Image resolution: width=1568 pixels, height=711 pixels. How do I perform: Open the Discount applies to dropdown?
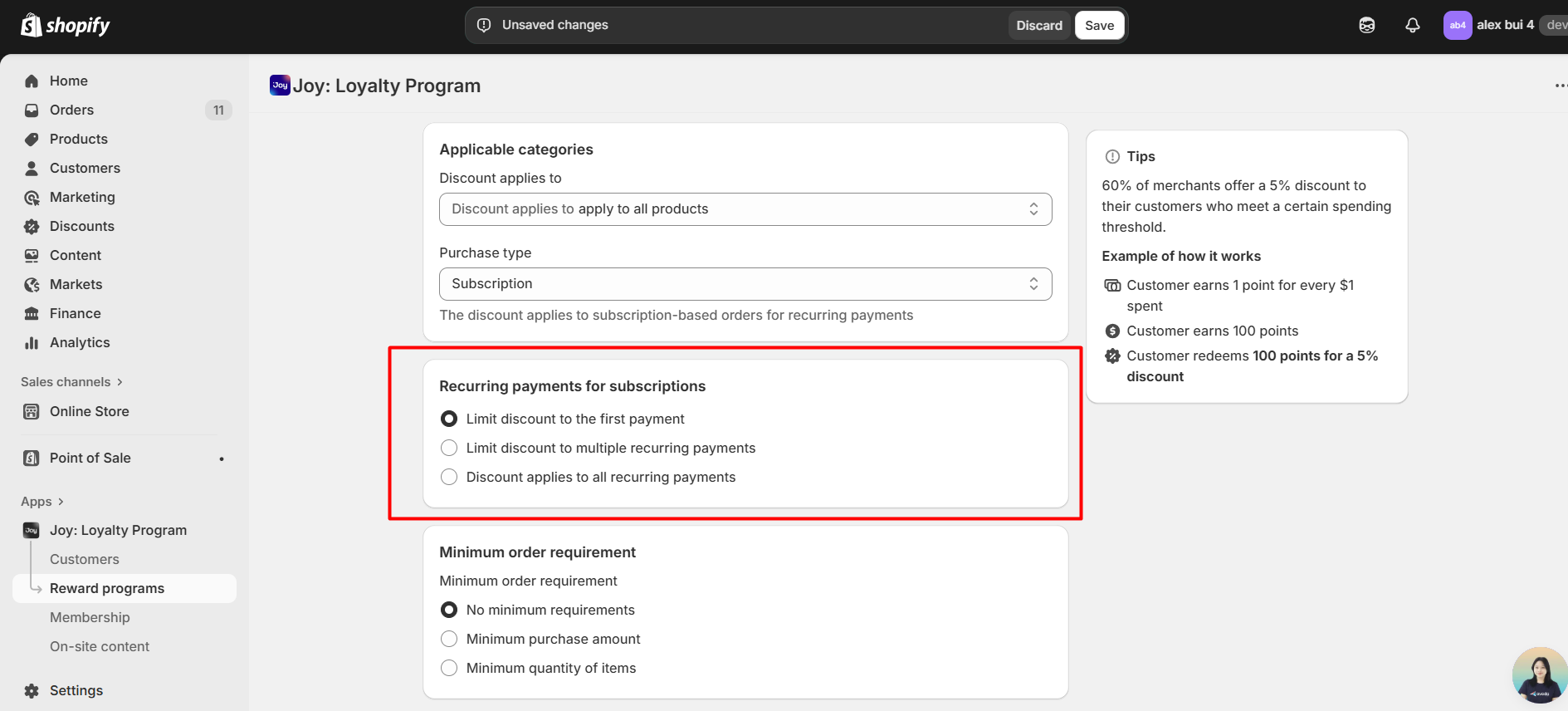pos(745,209)
